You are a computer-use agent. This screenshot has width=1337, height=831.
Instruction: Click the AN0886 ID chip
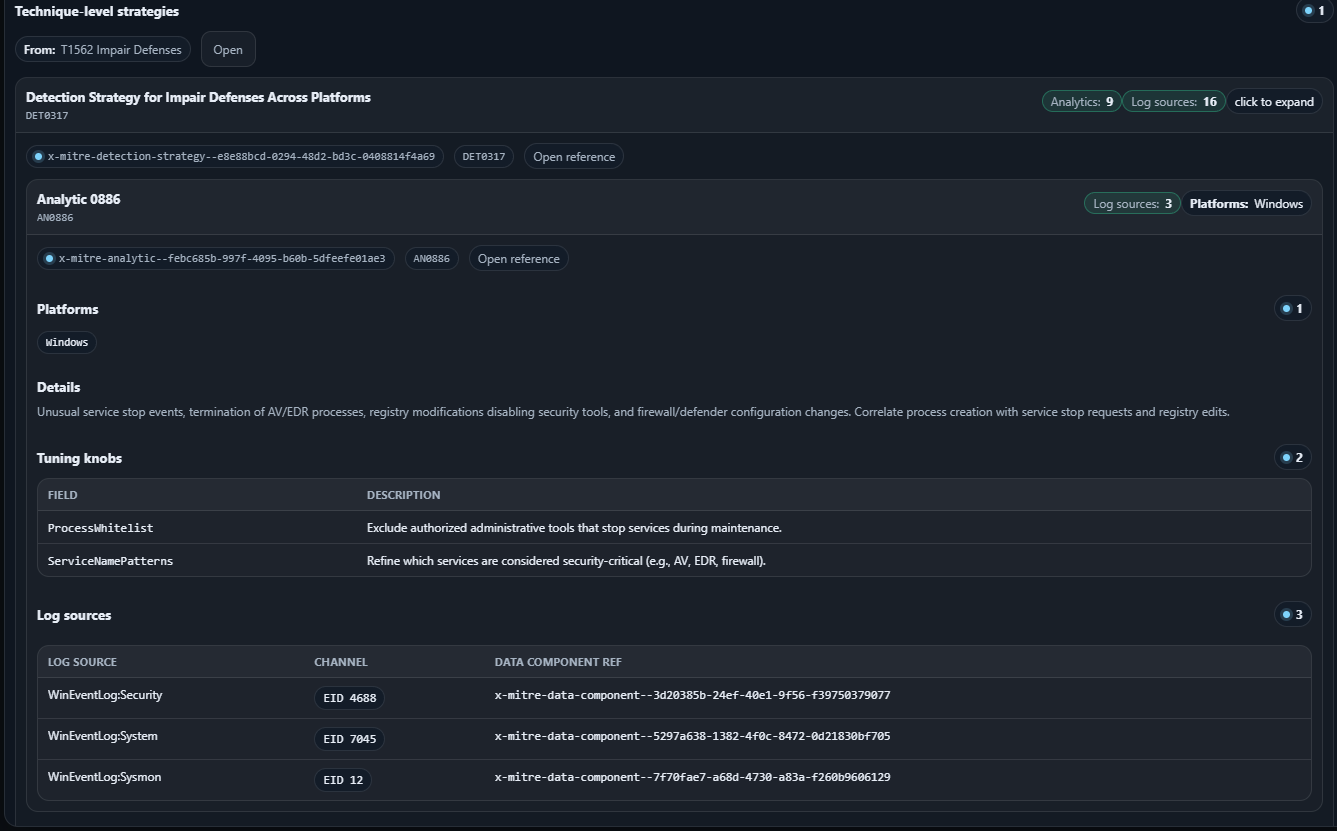pos(432,259)
